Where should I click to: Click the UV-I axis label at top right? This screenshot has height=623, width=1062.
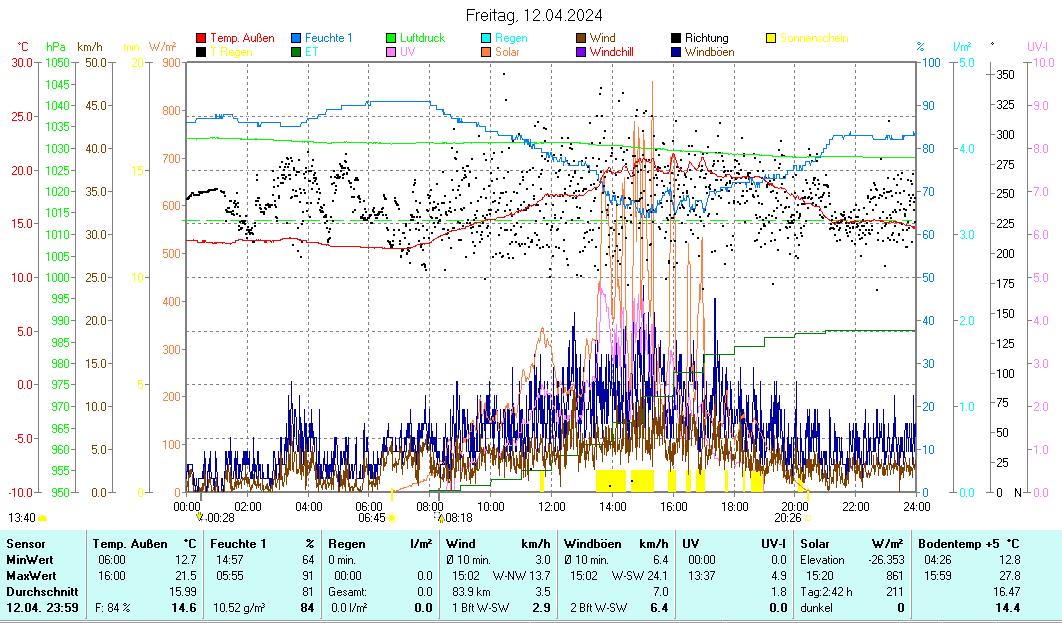point(1036,47)
